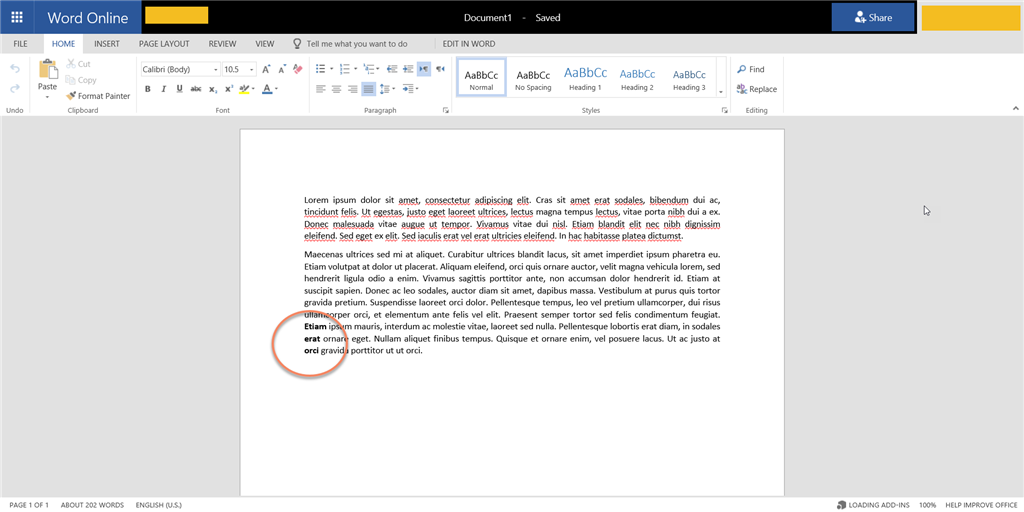Image resolution: width=1024 pixels, height=512 pixels.
Task: Center align the paragraph
Action: (337, 89)
